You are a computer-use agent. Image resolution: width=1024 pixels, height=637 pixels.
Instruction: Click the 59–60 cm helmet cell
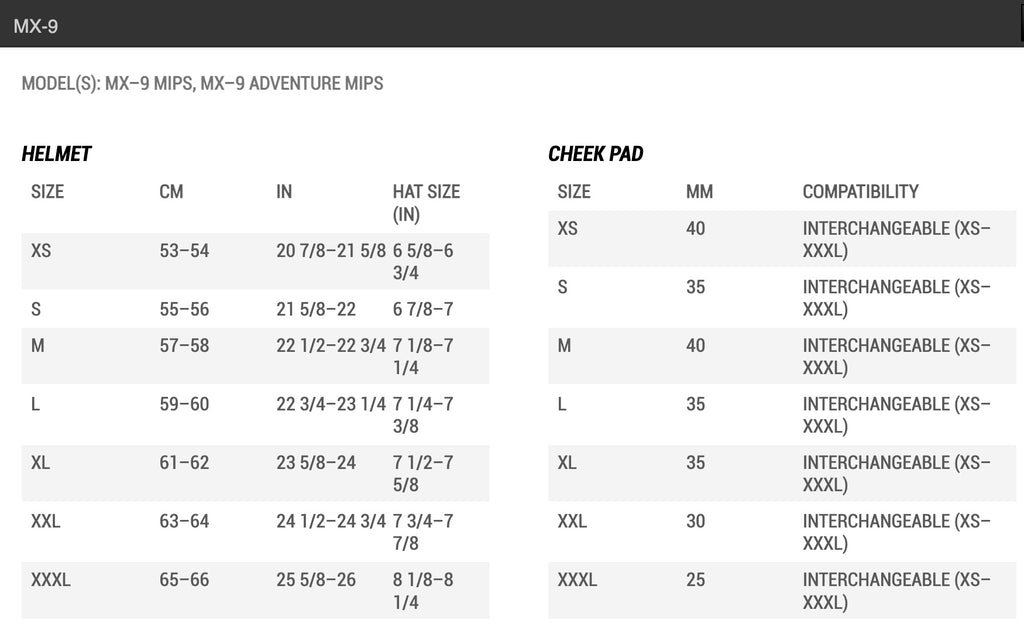click(x=184, y=404)
